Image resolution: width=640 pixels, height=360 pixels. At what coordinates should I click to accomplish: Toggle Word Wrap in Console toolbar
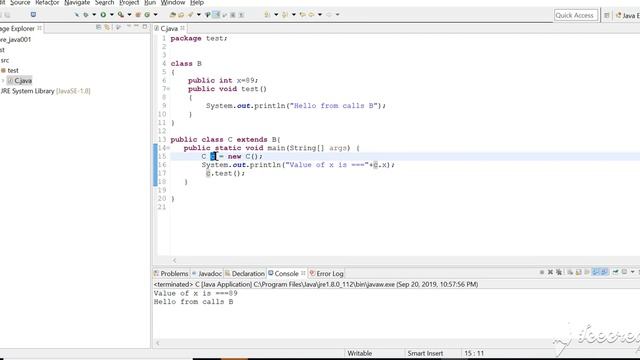(587, 272)
